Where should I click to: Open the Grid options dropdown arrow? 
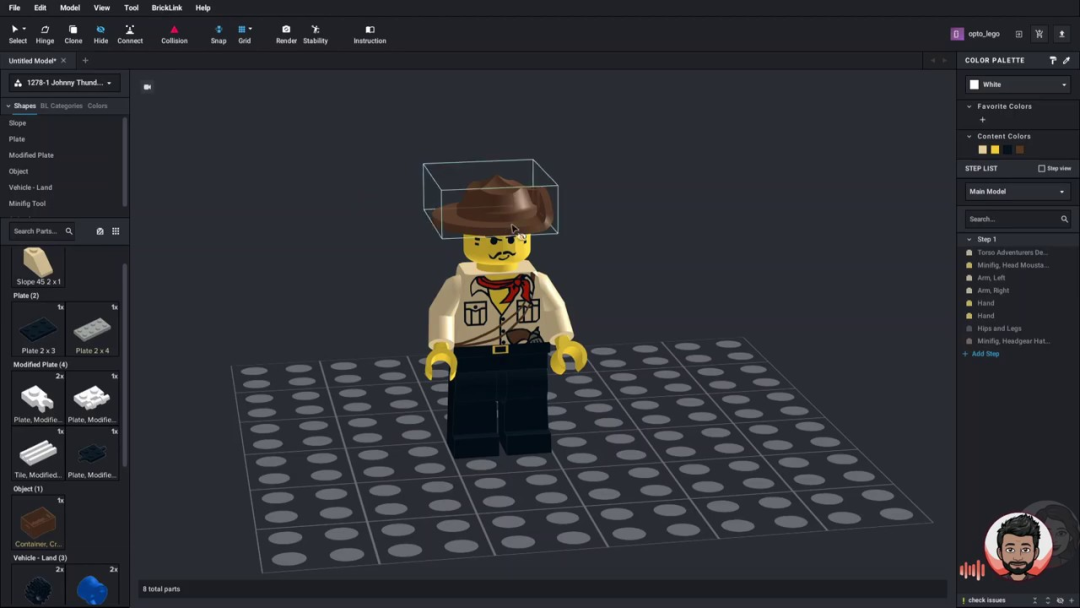[x=250, y=29]
